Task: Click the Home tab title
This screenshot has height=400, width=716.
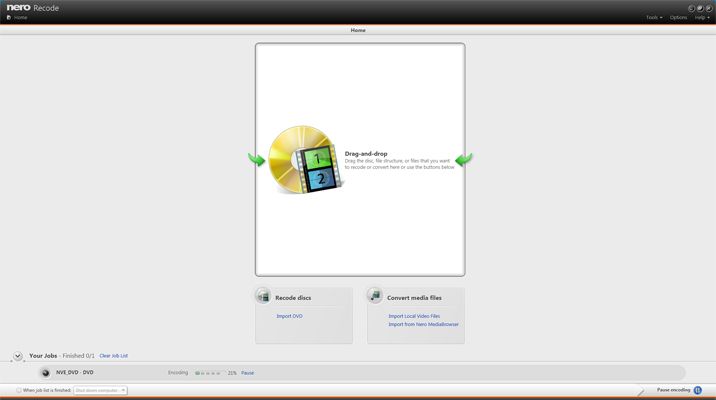Action: [358, 30]
